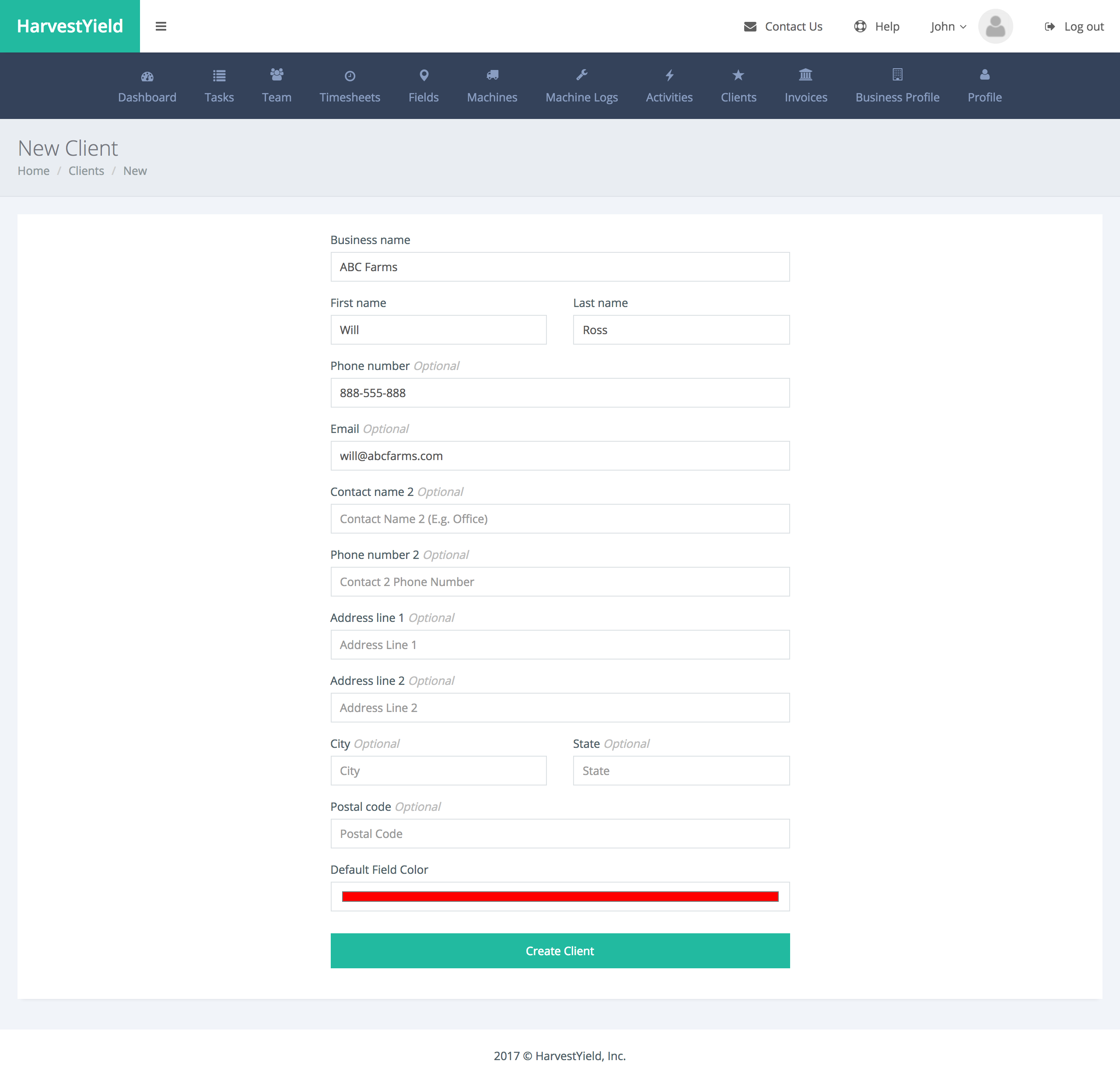The image size is (1120, 1082).
Task: Expand the John user dropdown
Action: click(948, 27)
